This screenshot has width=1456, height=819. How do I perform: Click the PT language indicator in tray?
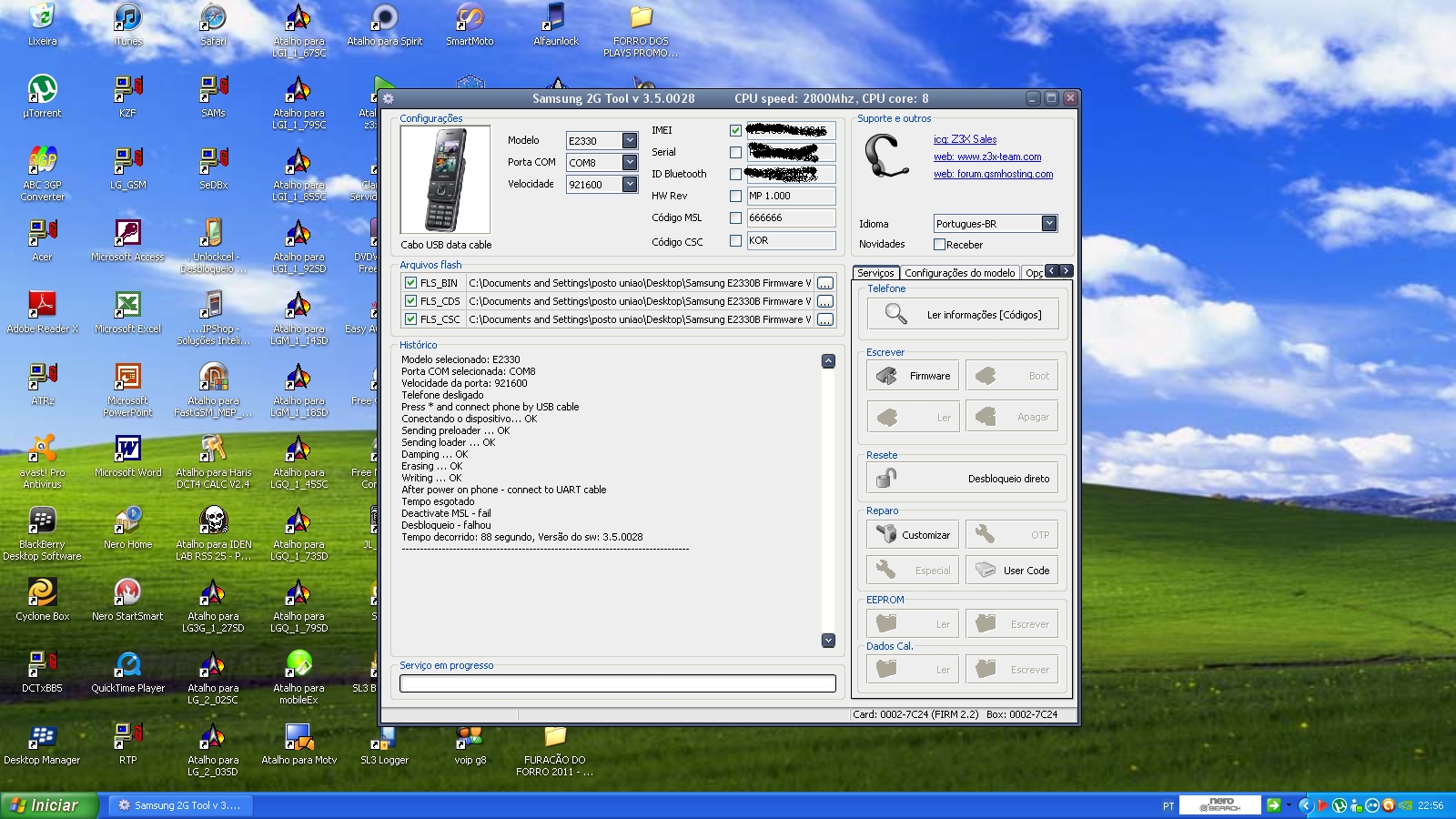click(x=1168, y=806)
